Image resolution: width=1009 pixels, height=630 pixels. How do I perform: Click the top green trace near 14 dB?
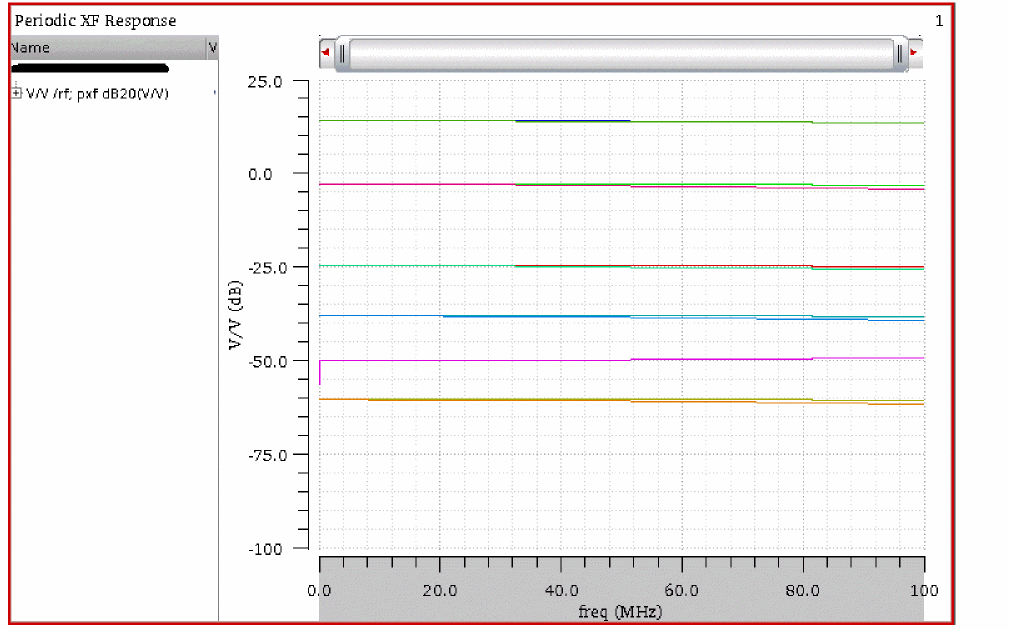[420, 120]
